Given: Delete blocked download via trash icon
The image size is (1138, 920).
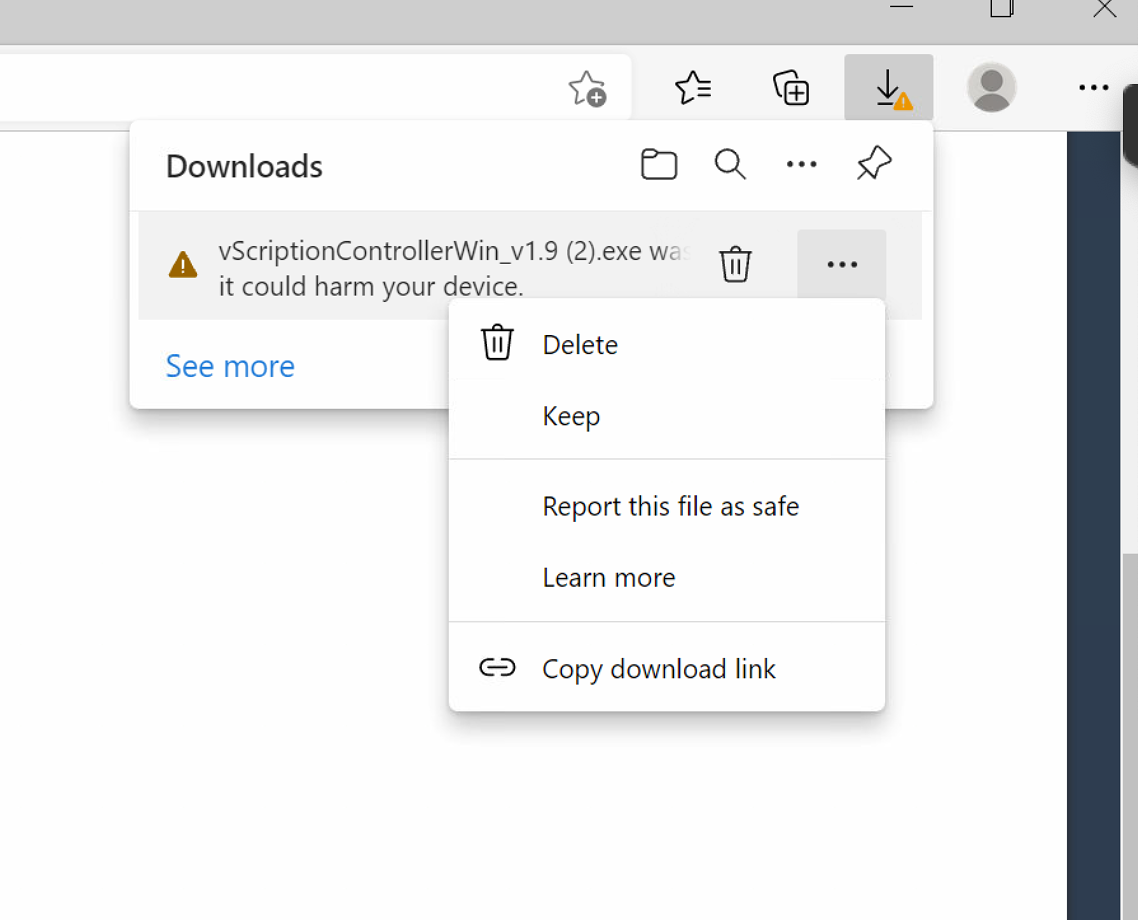Looking at the screenshot, I should [735, 264].
